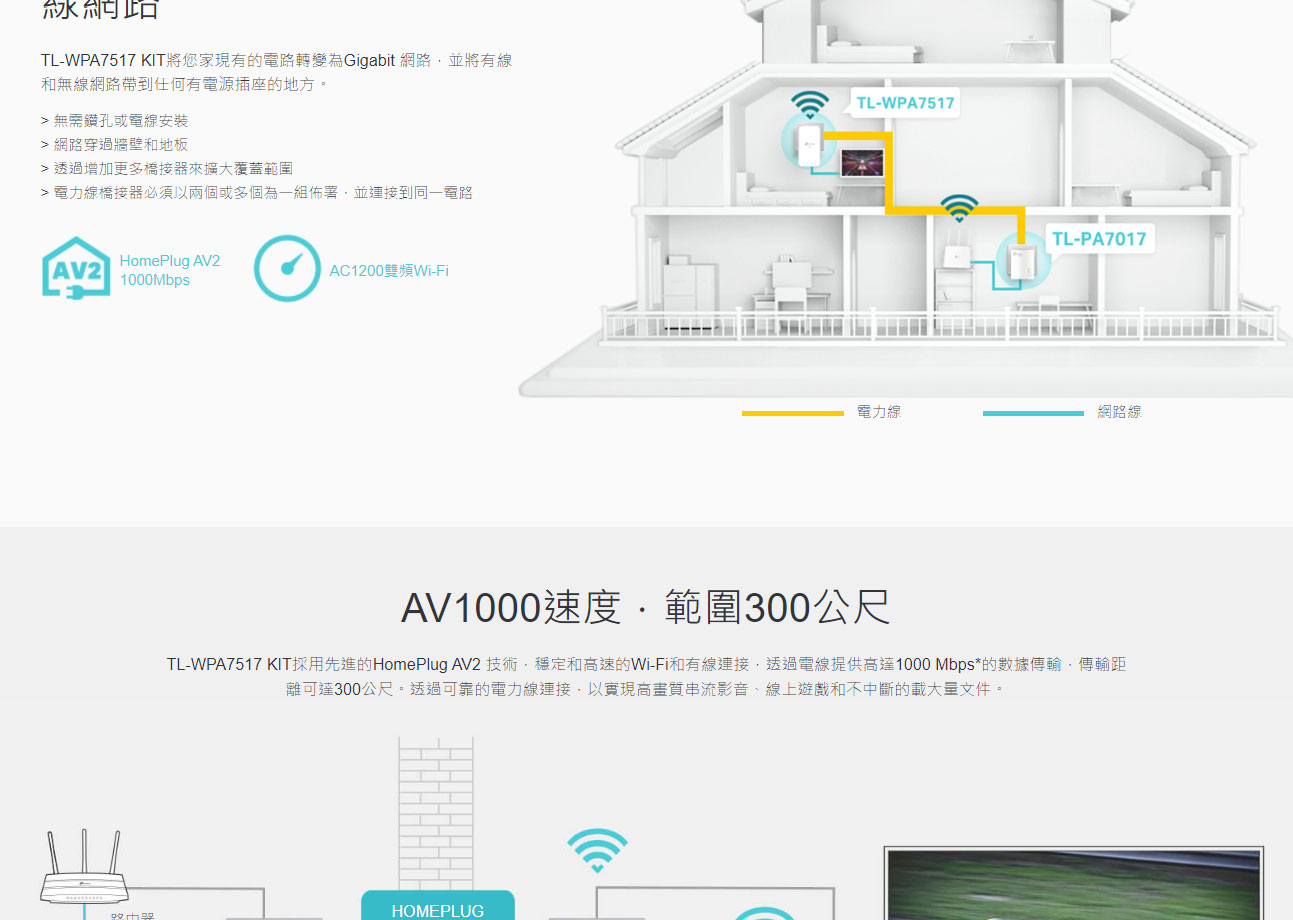Click the Wi-Fi icon above TL-WPA7517 adapter

[x=810, y=104]
